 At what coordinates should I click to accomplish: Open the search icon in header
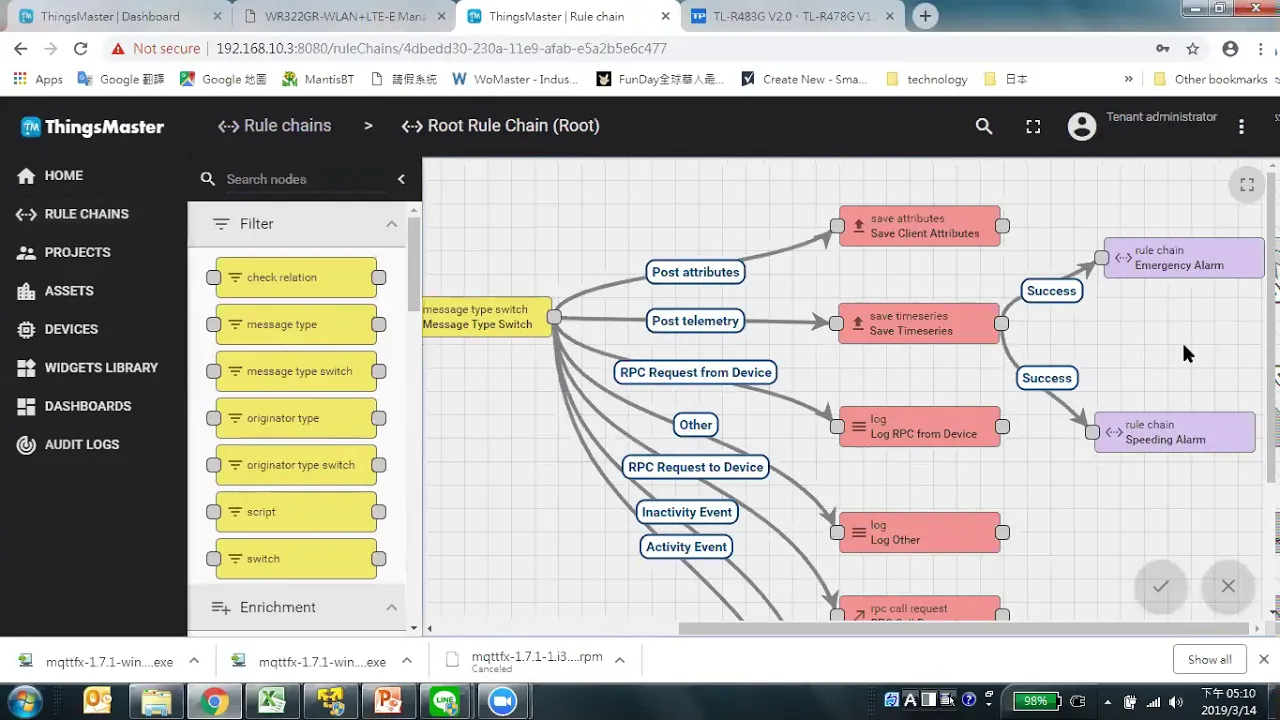pyautogui.click(x=984, y=126)
